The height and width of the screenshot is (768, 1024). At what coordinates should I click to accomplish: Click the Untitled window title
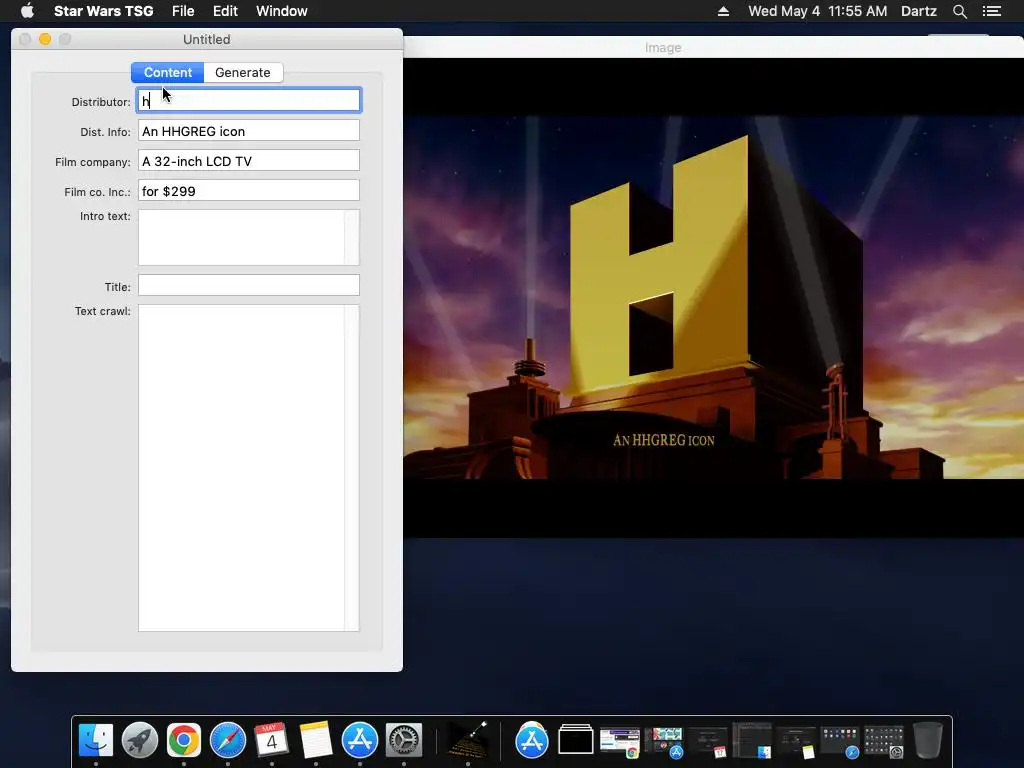(206, 39)
